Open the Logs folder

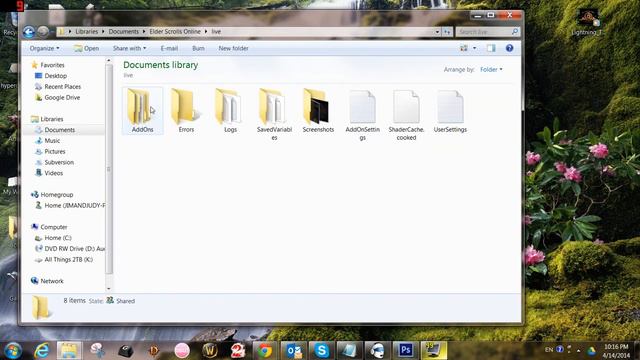[230, 110]
